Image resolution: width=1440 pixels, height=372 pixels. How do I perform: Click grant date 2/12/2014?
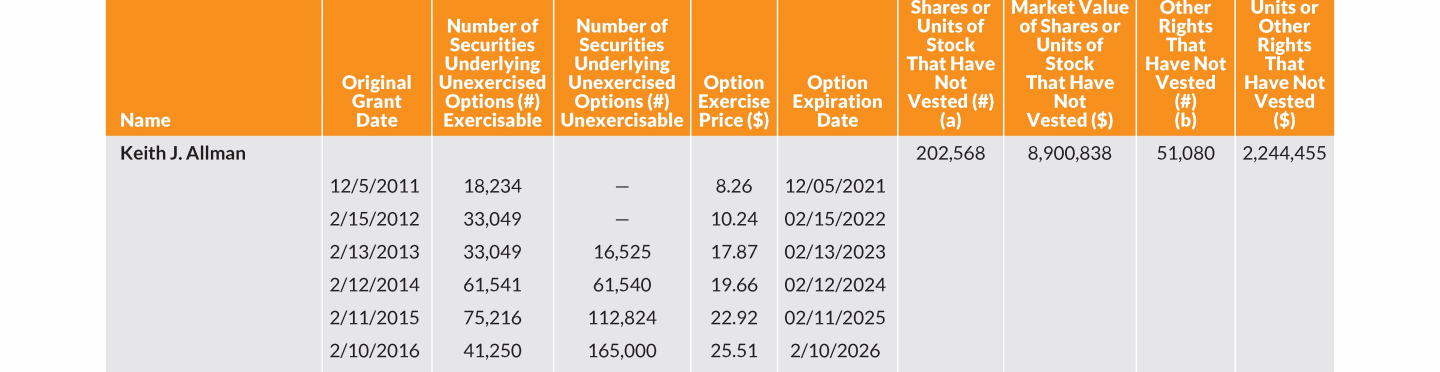click(375, 285)
